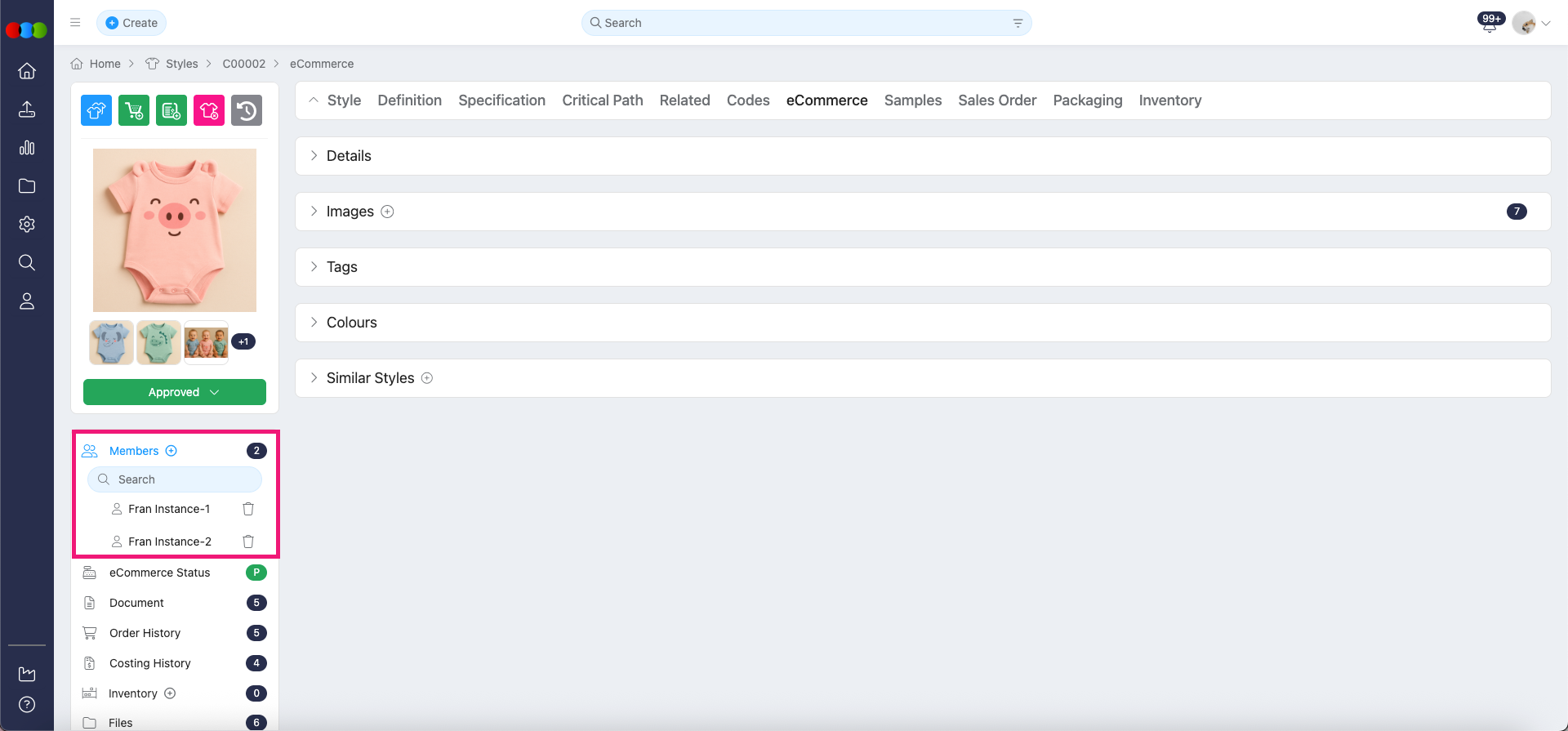Open the upload icon in left sidebar
Screen dimensions: 1568x731
coord(27,109)
